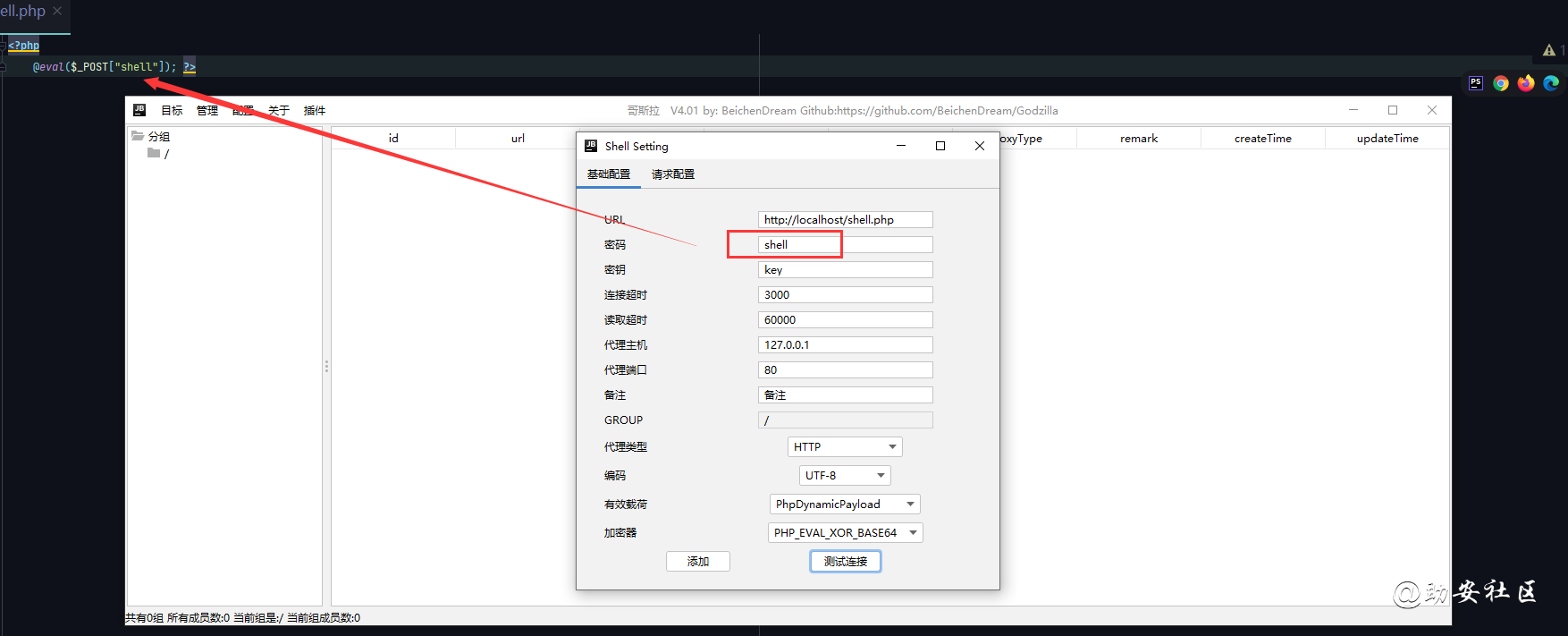Maximize the Shell Setting dialog
The height and width of the screenshot is (636, 1568).
pos(940,146)
